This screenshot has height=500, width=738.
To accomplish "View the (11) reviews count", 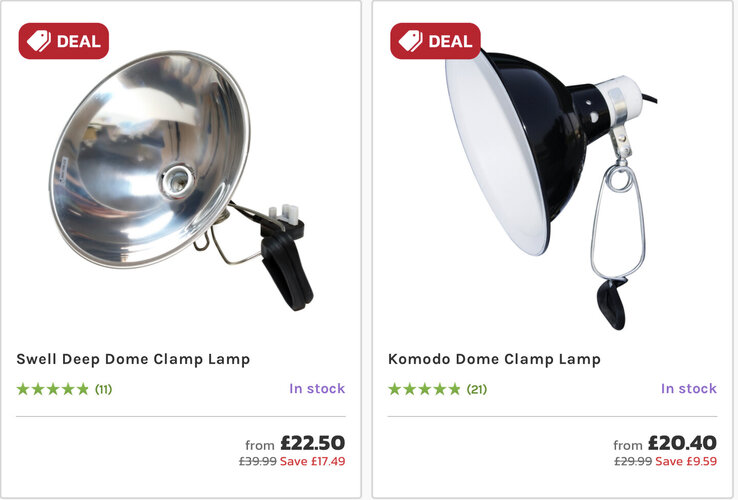I will tap(104, 389).
